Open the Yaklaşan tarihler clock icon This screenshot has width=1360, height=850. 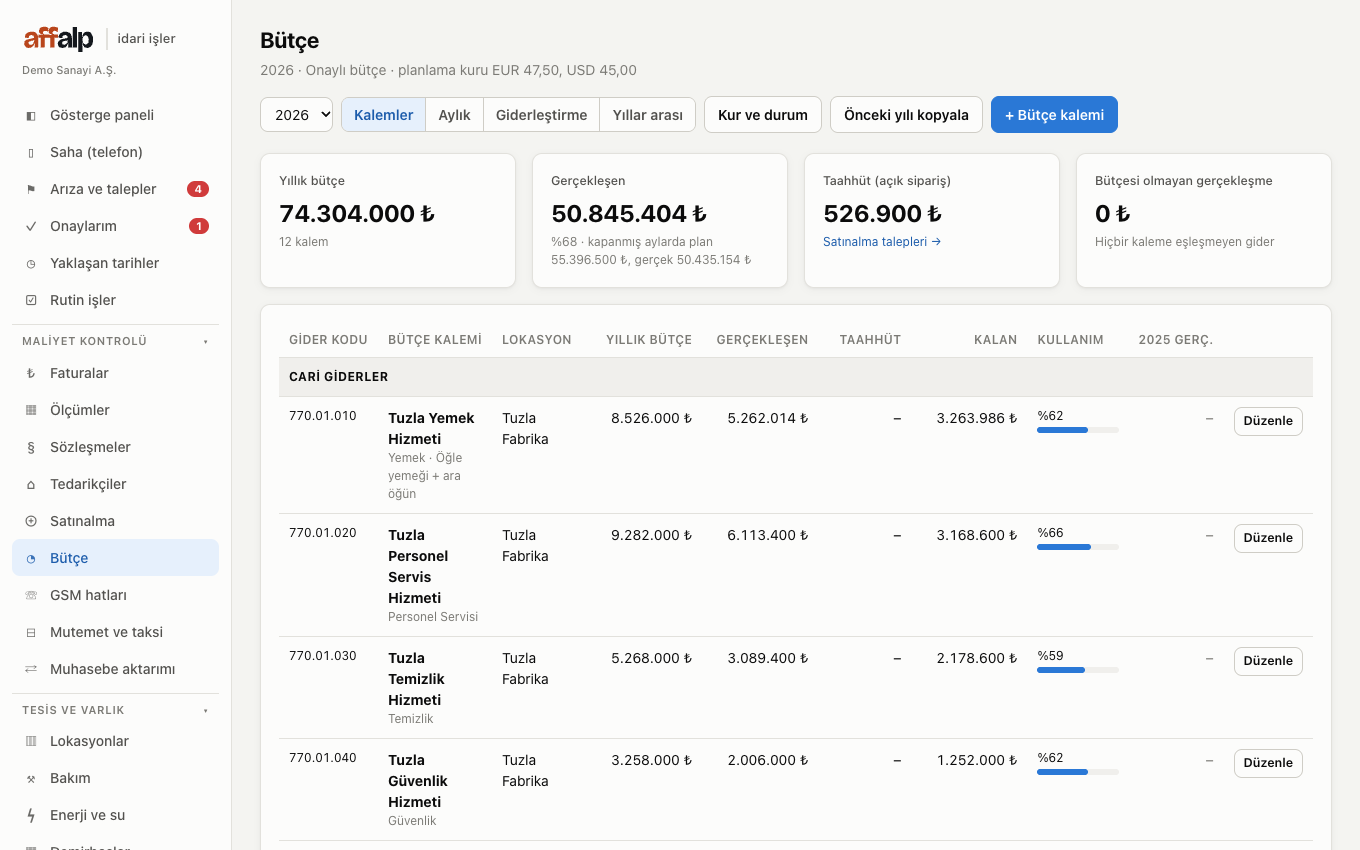(x=31, y=263)
